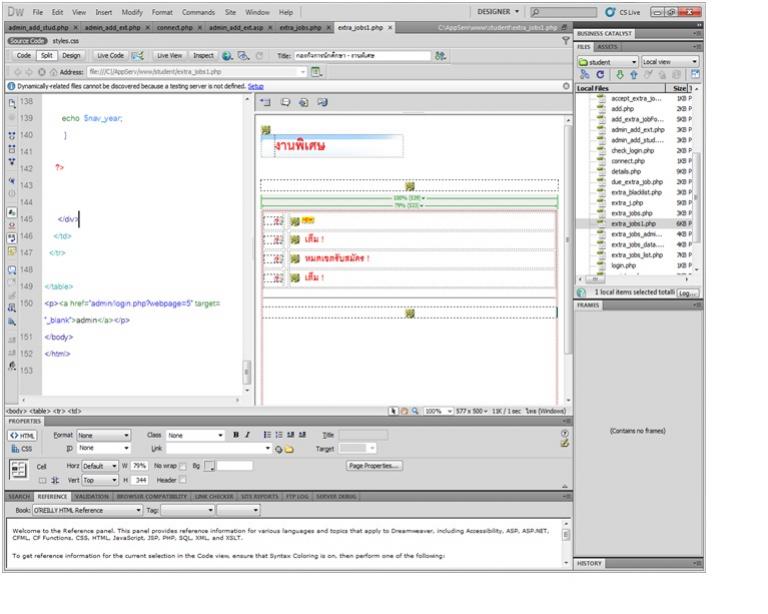
Task: Click the Select tool in the status bar
Action: click(393, 411)
